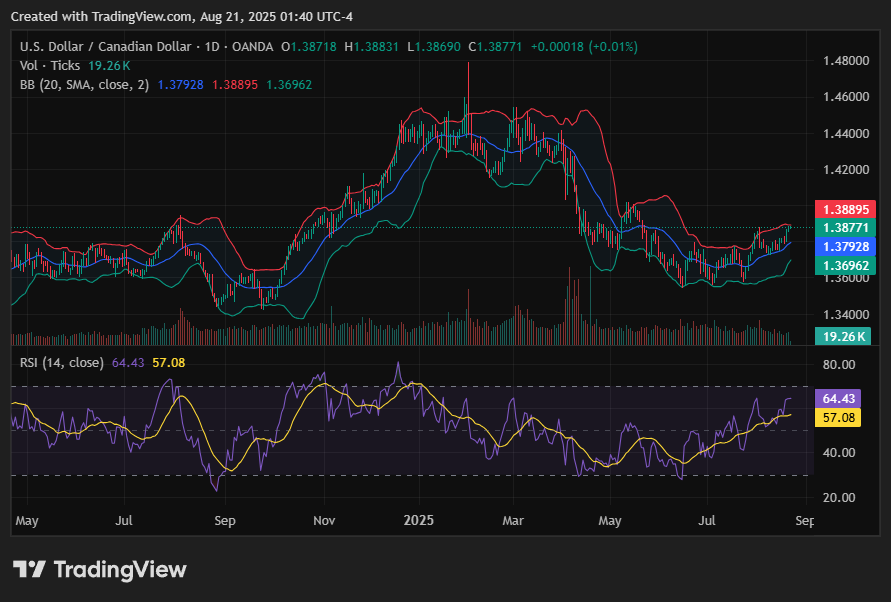Click the Mar label on the time axis

pyautogui.click(x=513, y=521)
